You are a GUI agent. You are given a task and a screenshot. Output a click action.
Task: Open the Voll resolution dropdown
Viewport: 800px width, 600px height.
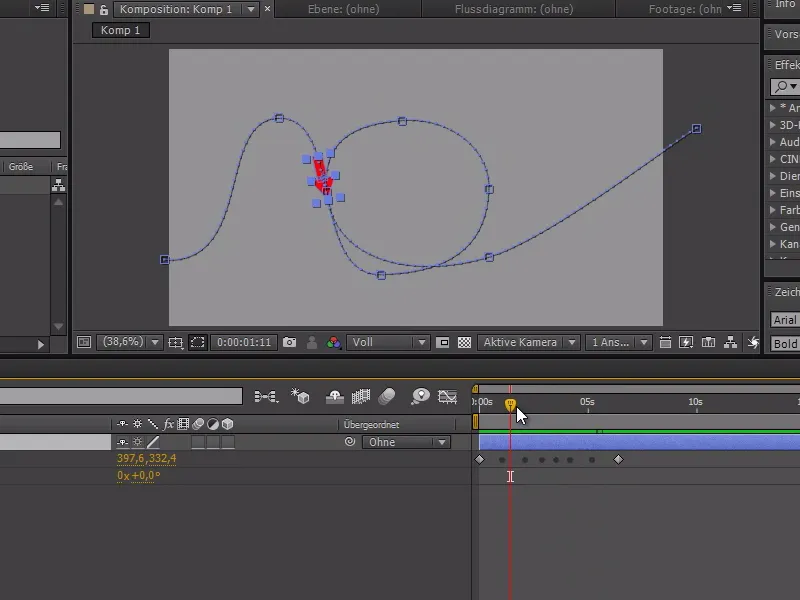[x=388, y=342]
